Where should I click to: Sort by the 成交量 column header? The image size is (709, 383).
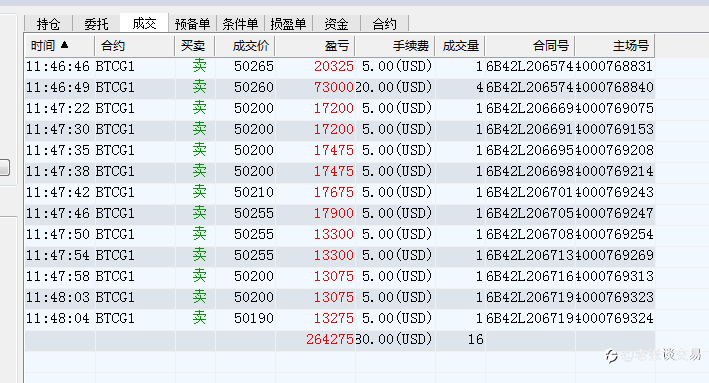460,46
